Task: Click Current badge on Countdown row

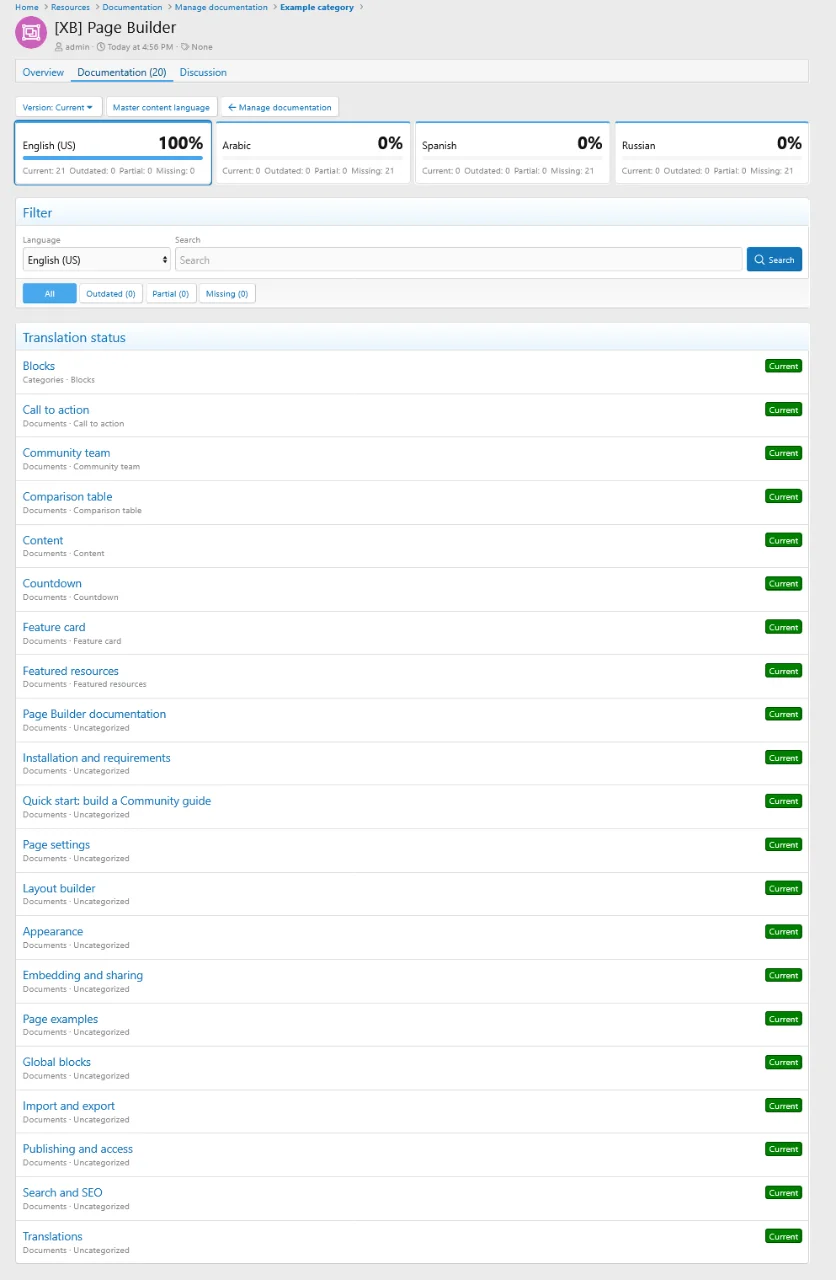Action: coord(783,584)
